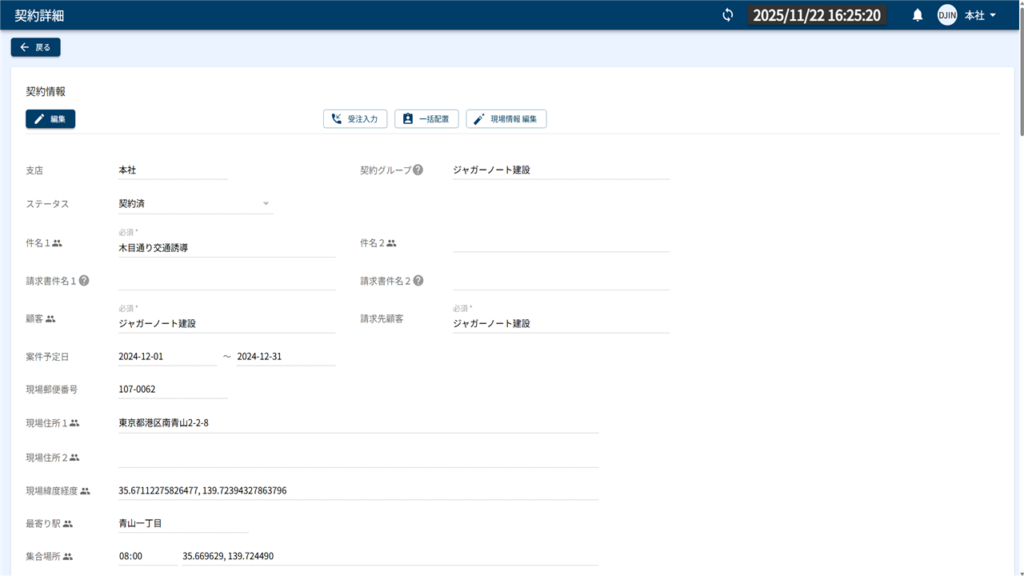1024x576 pixels.
Task: Click the empty 現場住所2 field
Action: point(359,457)
